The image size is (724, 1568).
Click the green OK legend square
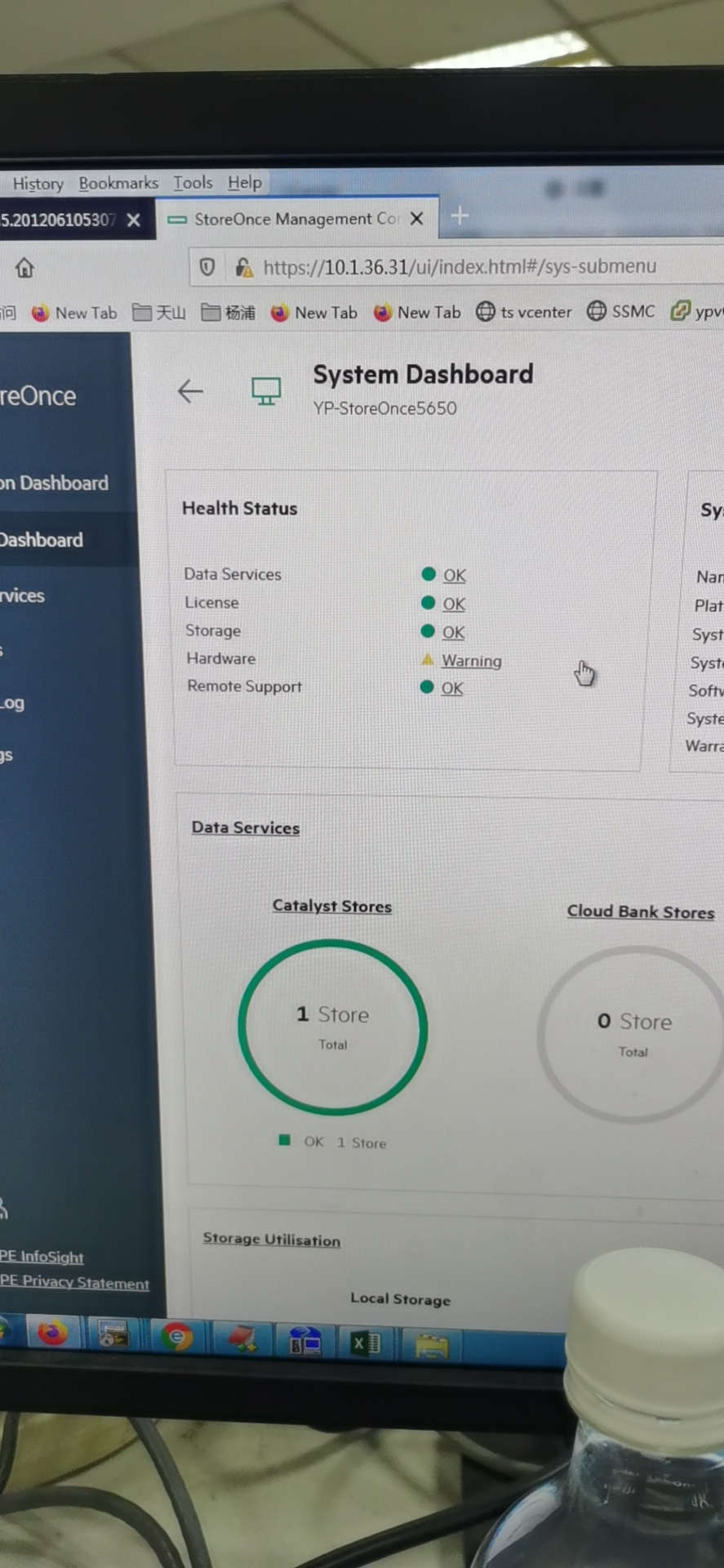click(284, 1140)
